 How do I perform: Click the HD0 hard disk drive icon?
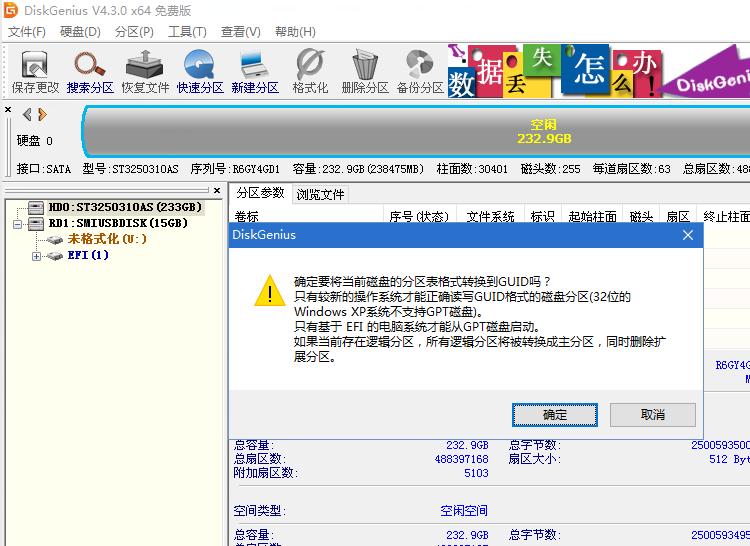point(35,207)
